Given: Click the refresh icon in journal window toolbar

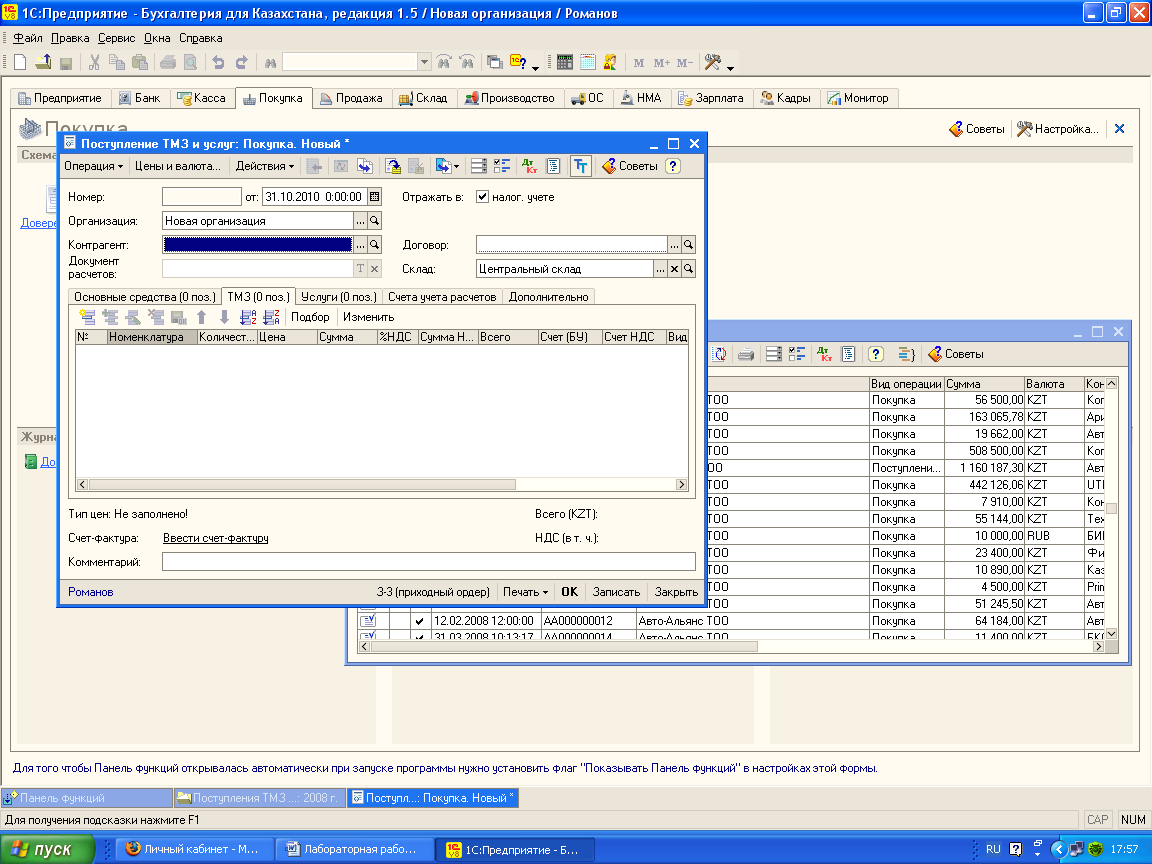Looking at the screenshot, I should click(x=720, y=355).
